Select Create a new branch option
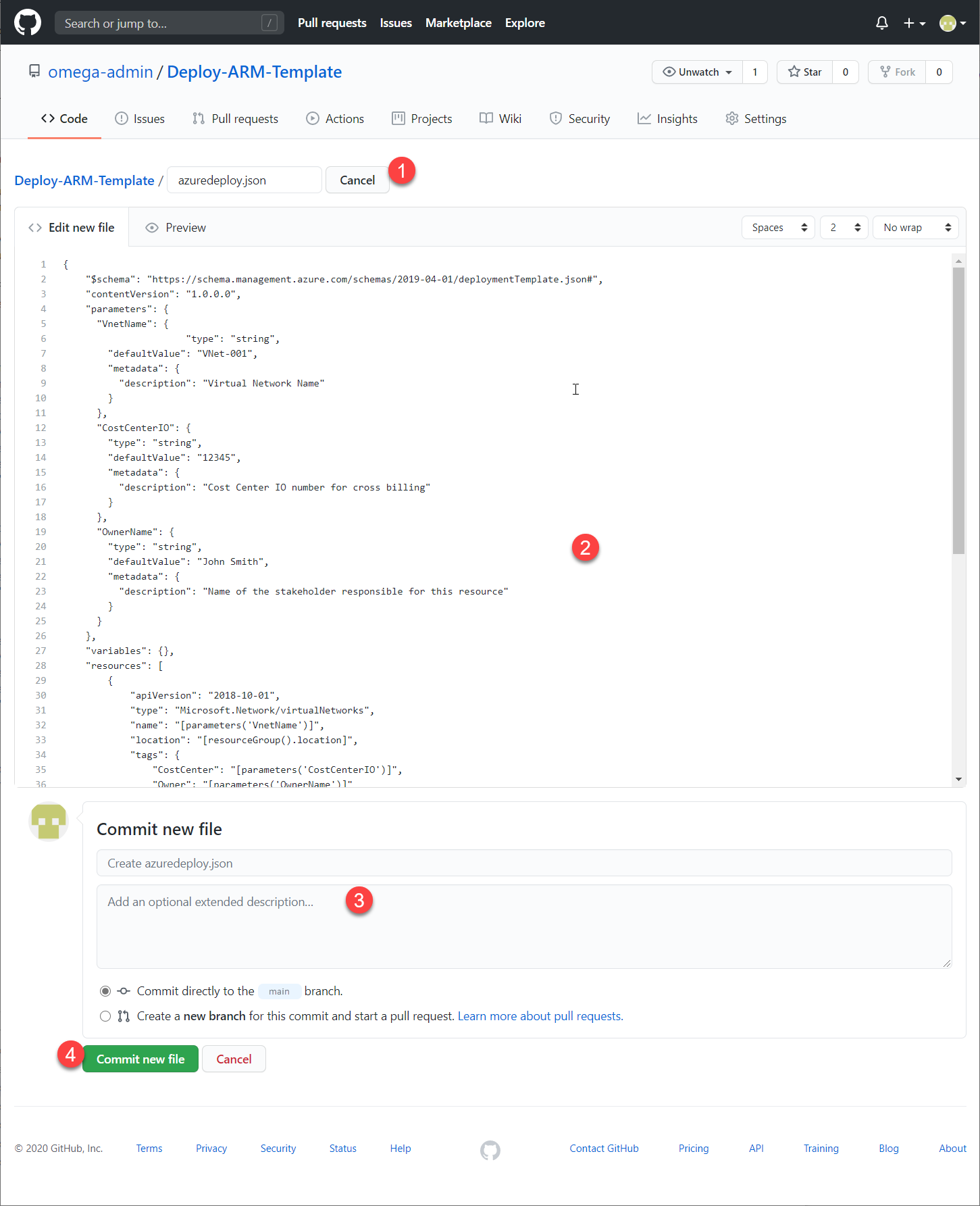Viewport: 980px width, 1206px height. click(105, 1016)
